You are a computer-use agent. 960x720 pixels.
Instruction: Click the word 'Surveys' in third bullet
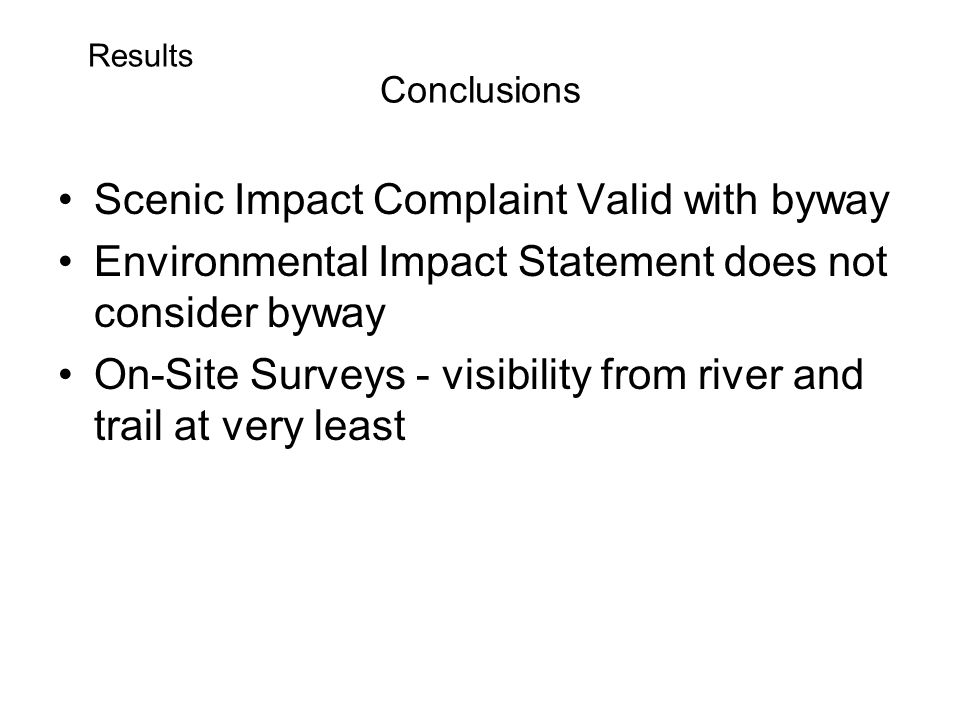pos(328,375)
